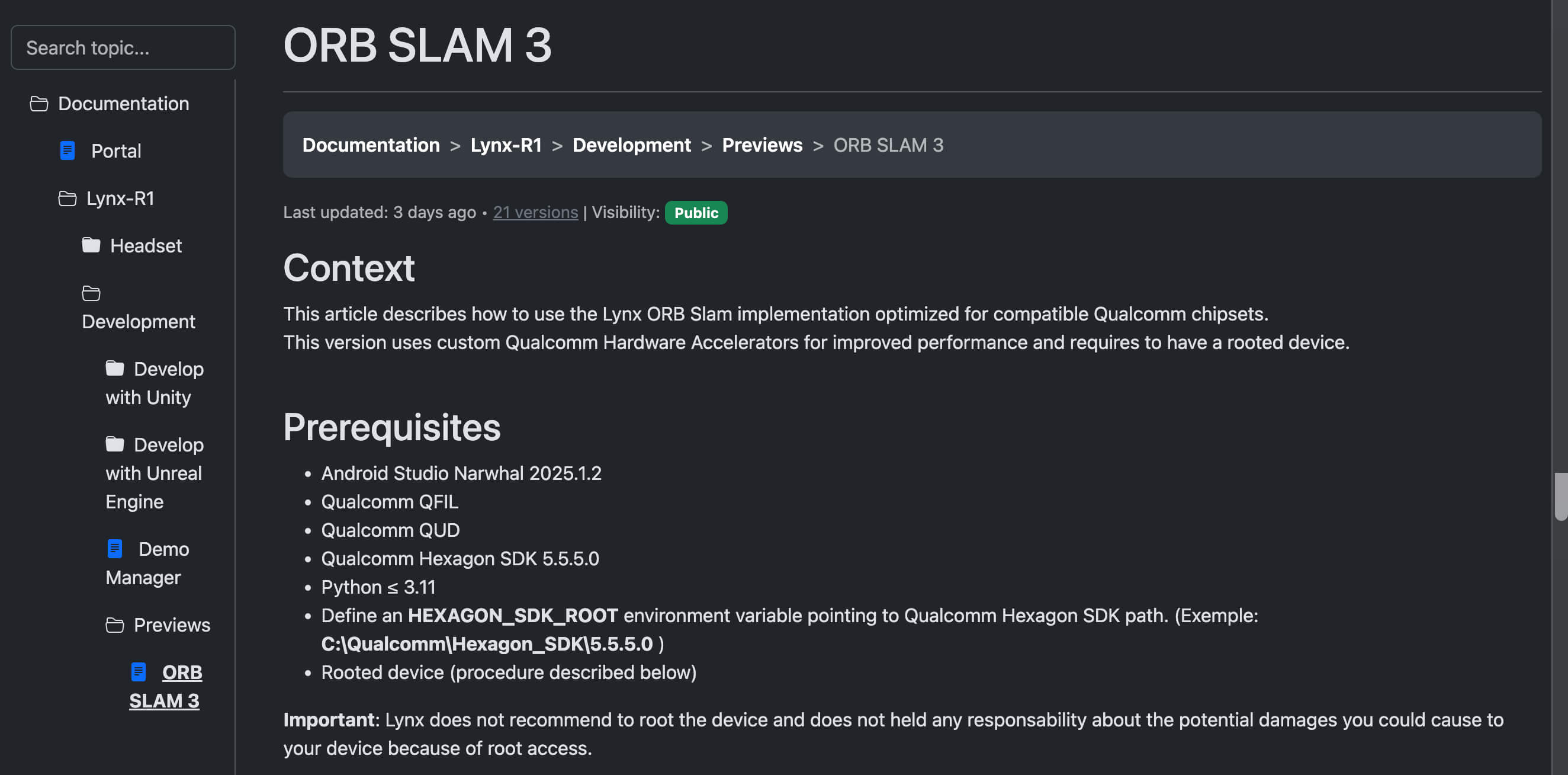Navigate to Previews breadcrumb link

click(x=761, y=145)
